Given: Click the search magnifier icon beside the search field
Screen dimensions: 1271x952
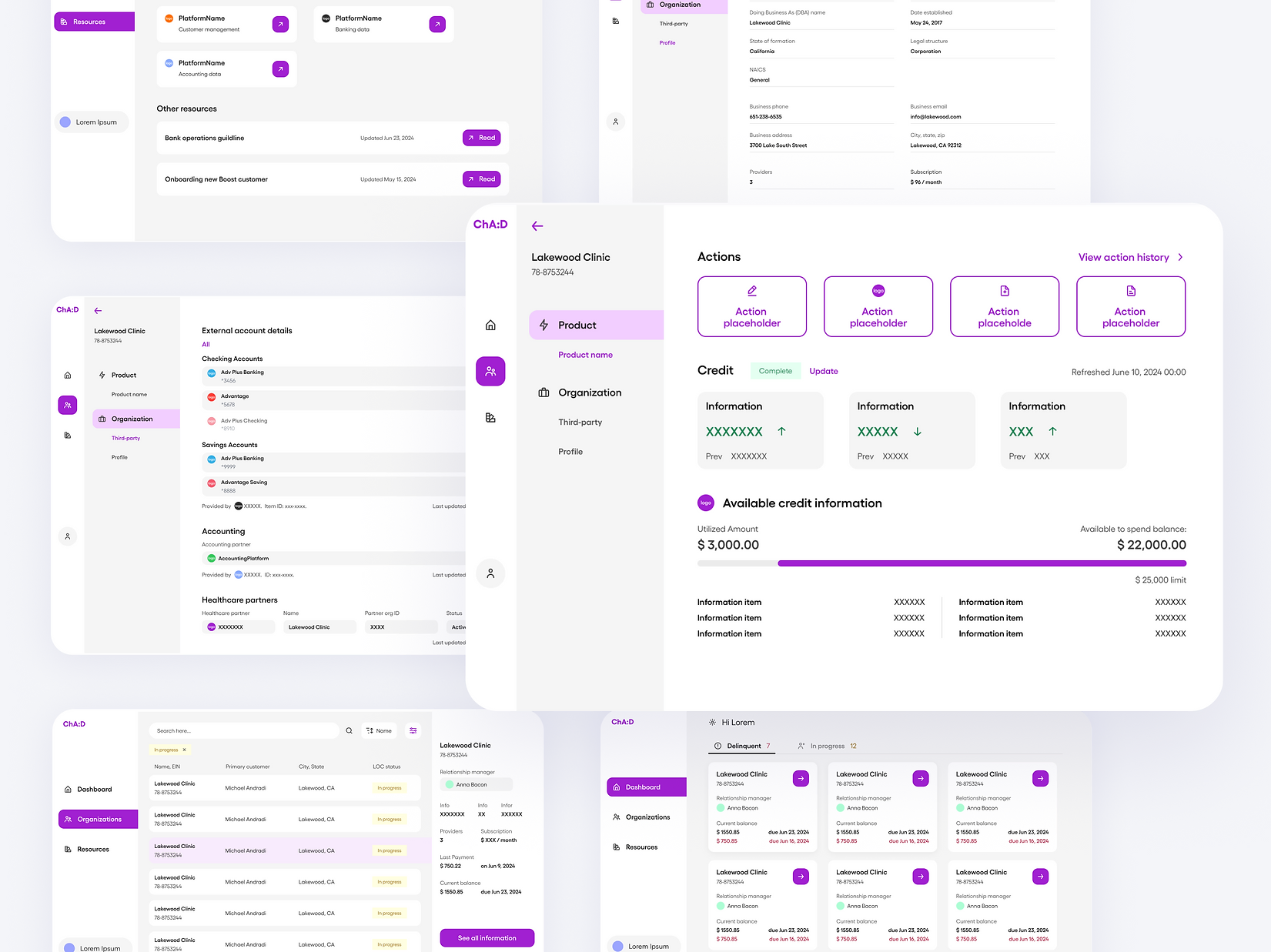Looking at the screenshot, I should coord(350,731).
